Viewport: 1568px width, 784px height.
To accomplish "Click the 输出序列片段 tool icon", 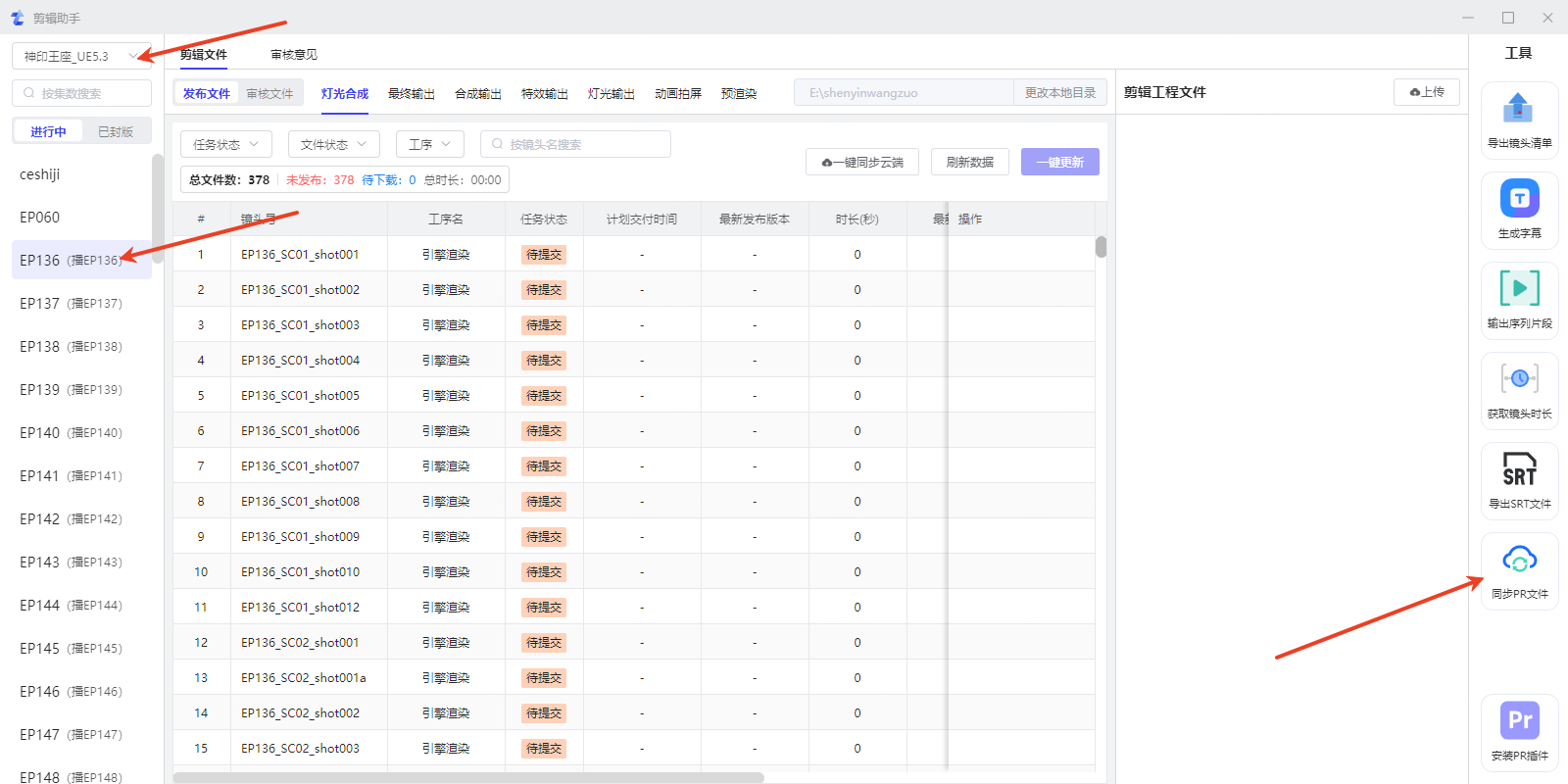I will click(x=1519, y=289).
